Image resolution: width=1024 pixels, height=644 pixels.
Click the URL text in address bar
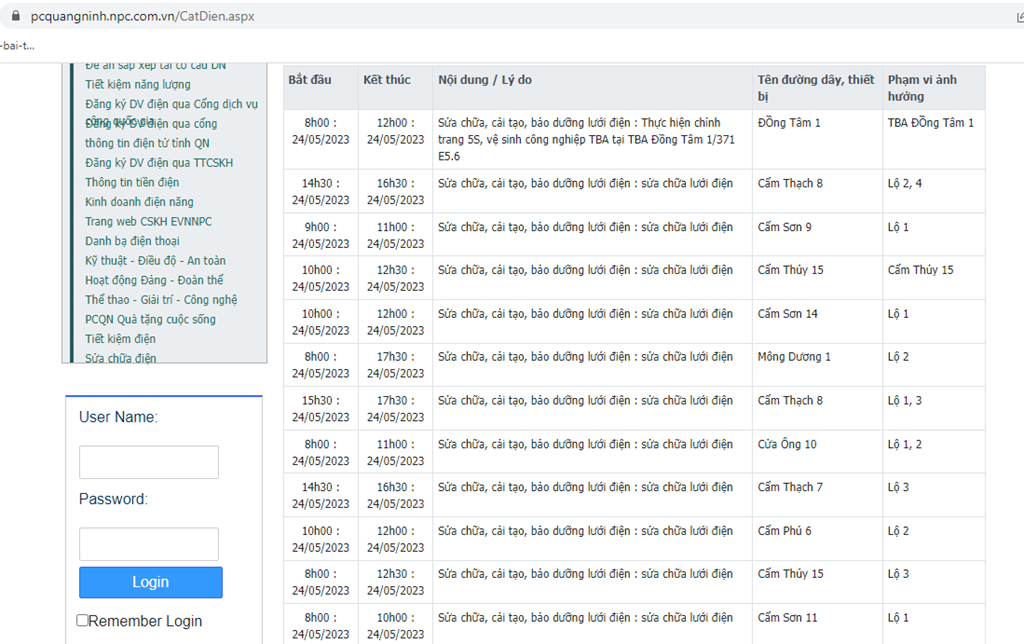click(x=142, y=16)
